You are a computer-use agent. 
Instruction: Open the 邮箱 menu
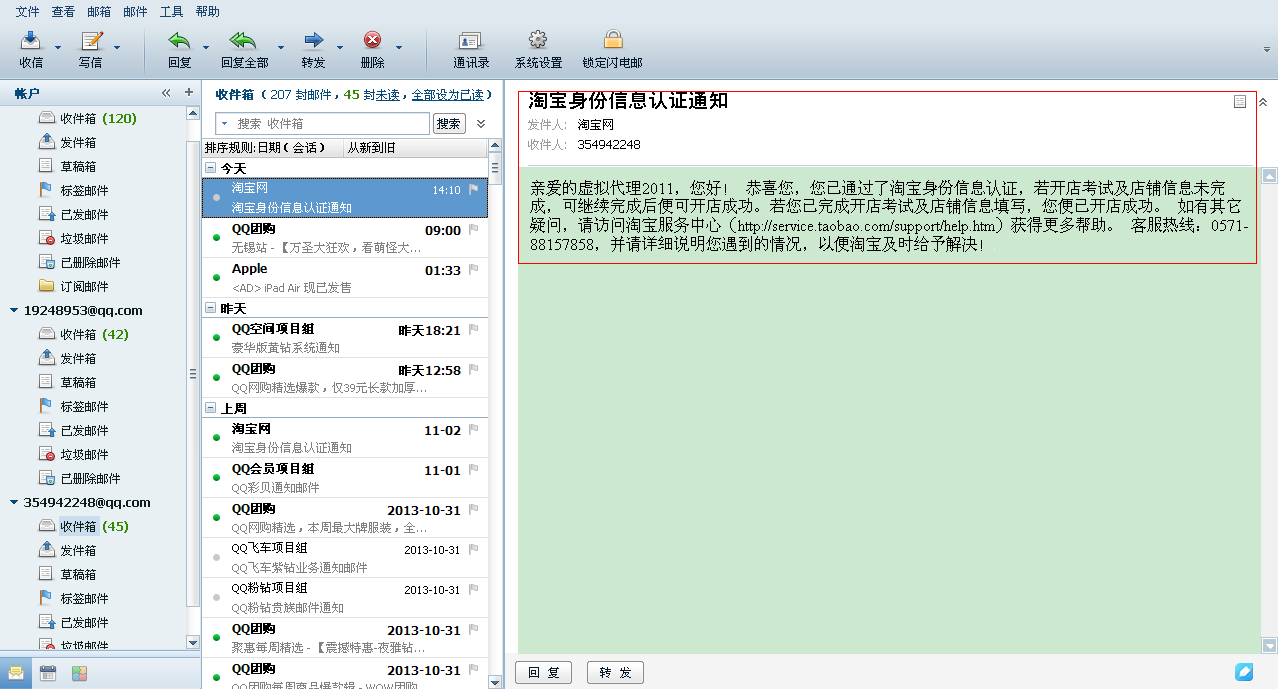point(99,12)
